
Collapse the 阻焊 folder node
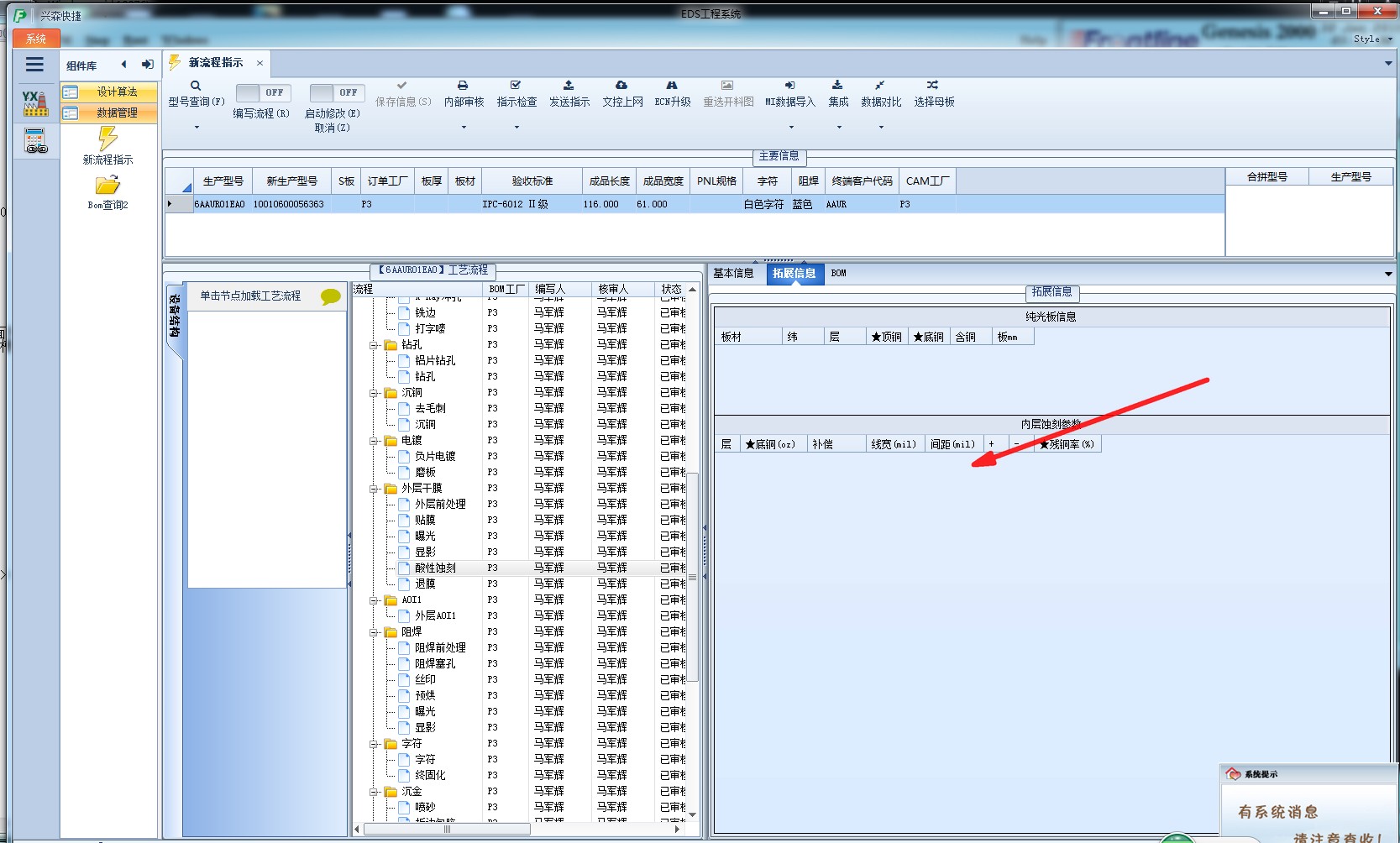tap(374, 632)
